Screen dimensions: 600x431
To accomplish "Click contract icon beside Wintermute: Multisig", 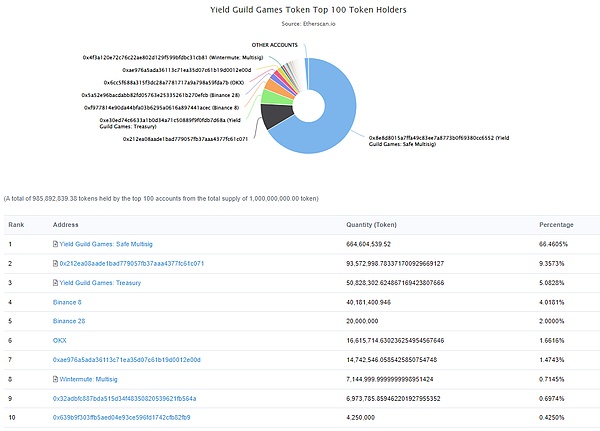I will pyautogui.click(x=56, y=380).
